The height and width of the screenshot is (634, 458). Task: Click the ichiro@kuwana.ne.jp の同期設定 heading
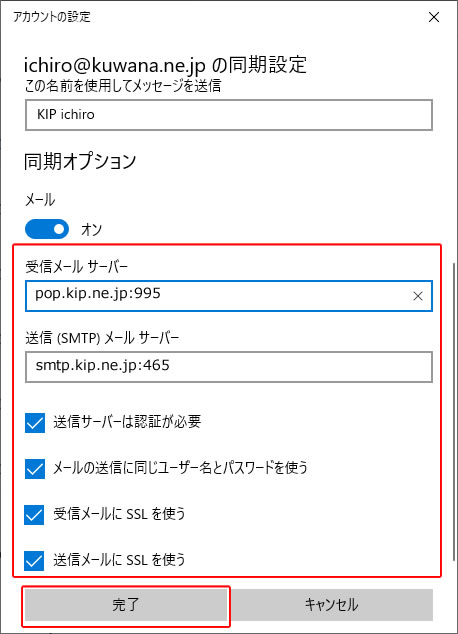click(165, 65)
